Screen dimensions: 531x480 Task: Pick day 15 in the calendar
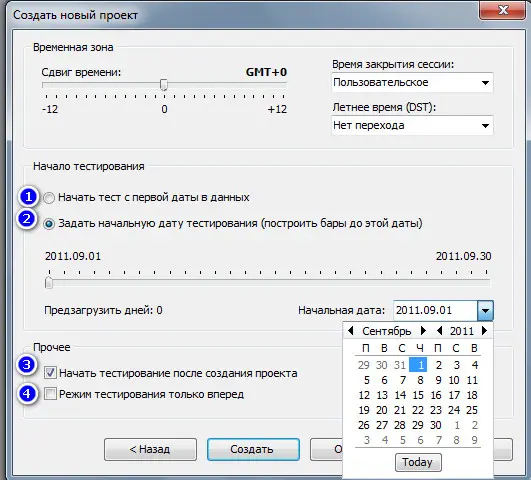coord(418,395)
